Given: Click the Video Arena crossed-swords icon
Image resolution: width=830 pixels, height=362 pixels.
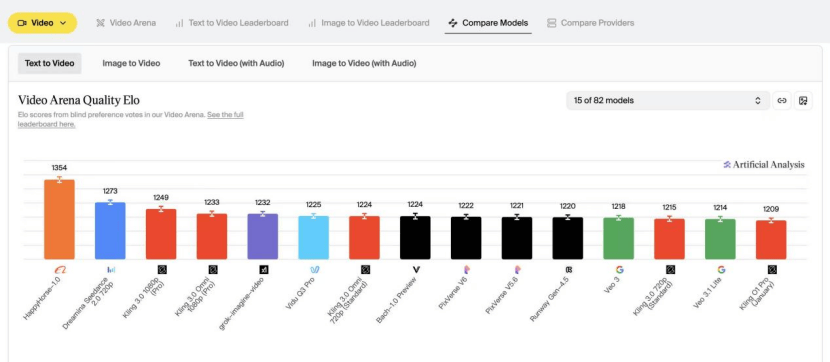Looking at the screenshot, I should (x=101, y=23).
